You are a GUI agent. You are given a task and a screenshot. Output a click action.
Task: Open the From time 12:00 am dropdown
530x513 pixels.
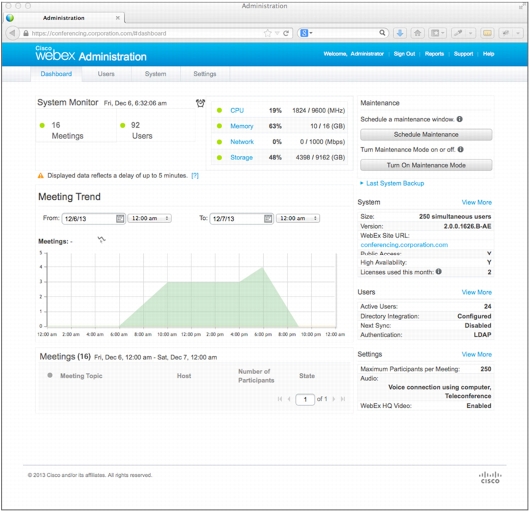[x=150, y=218]
